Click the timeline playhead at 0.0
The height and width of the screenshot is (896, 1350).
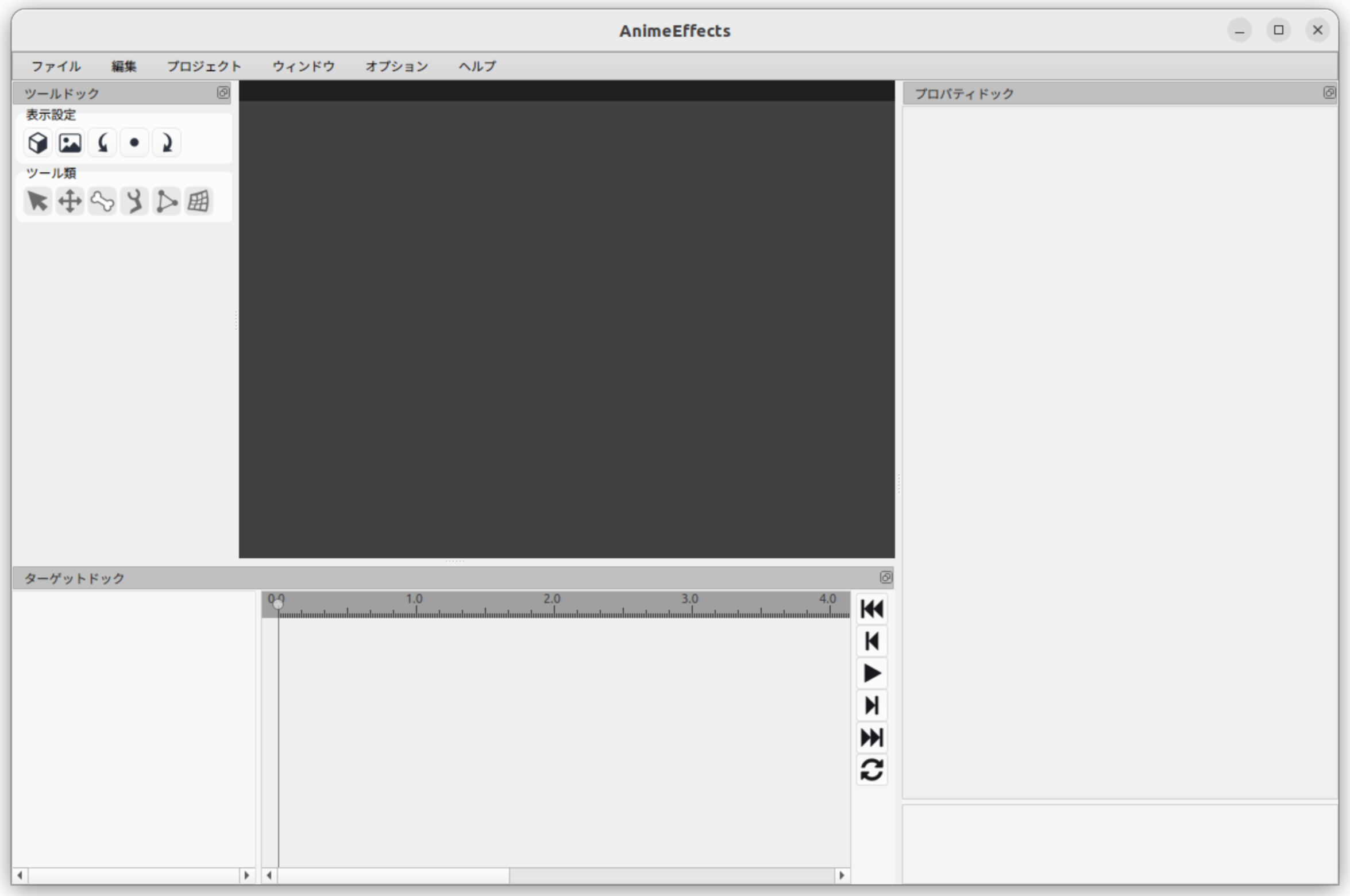(x=278, y=604)
